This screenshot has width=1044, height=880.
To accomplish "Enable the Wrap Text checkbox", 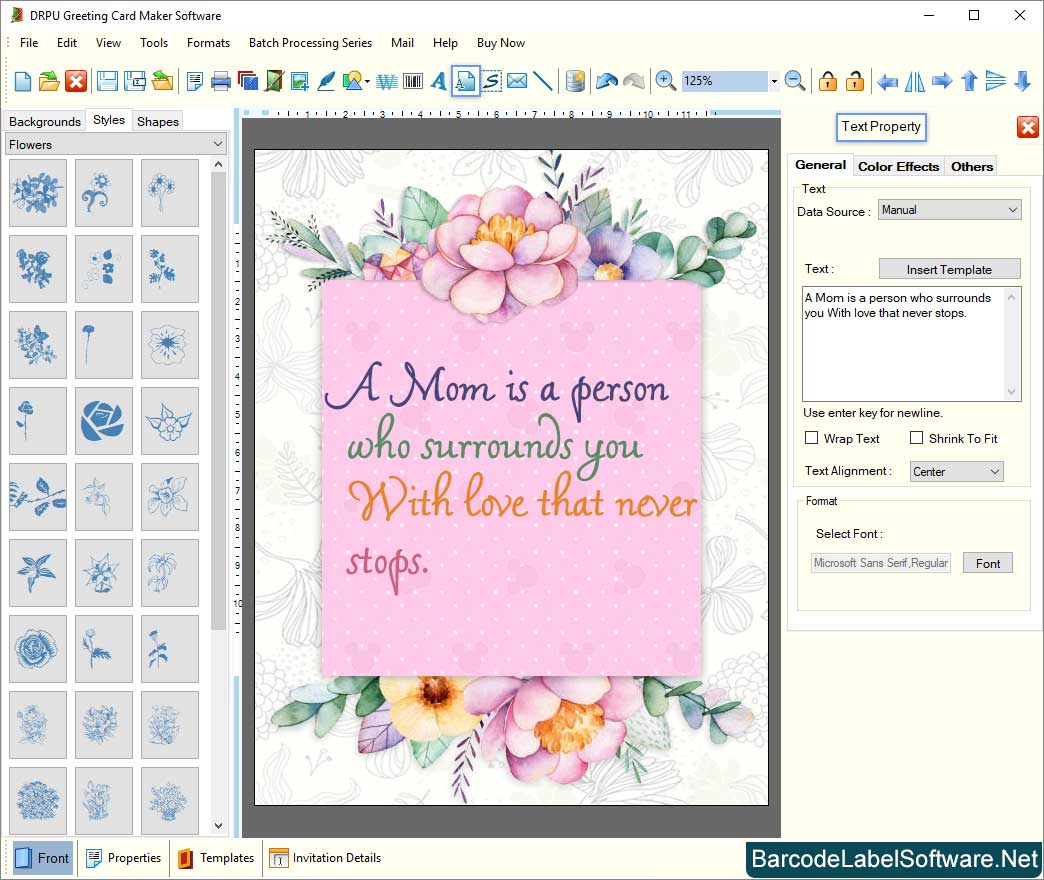I will pos(812,438).
